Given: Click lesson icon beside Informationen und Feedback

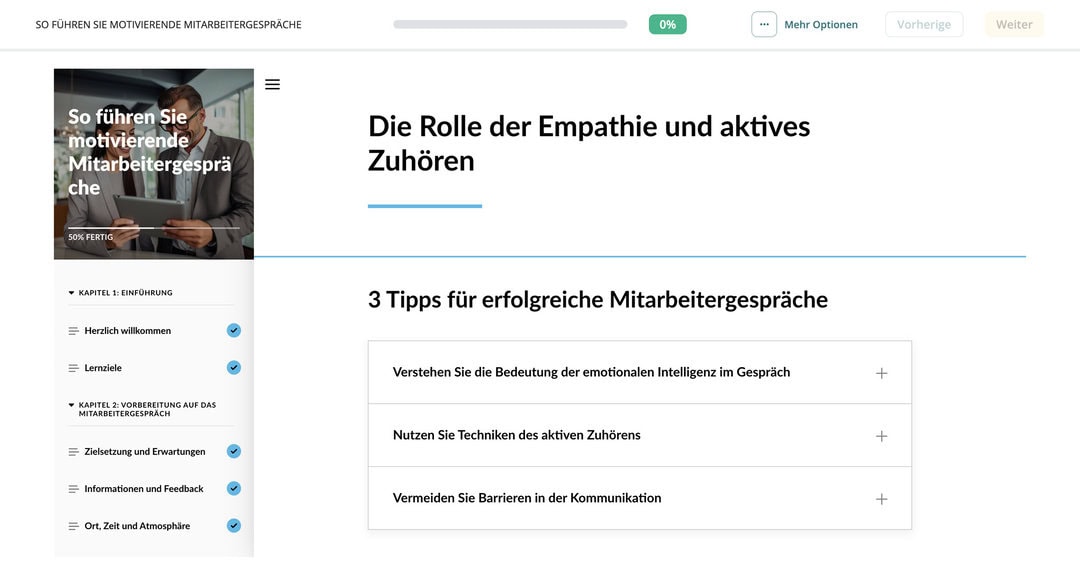Looking at the screenshot, I should tap(73, 489).
